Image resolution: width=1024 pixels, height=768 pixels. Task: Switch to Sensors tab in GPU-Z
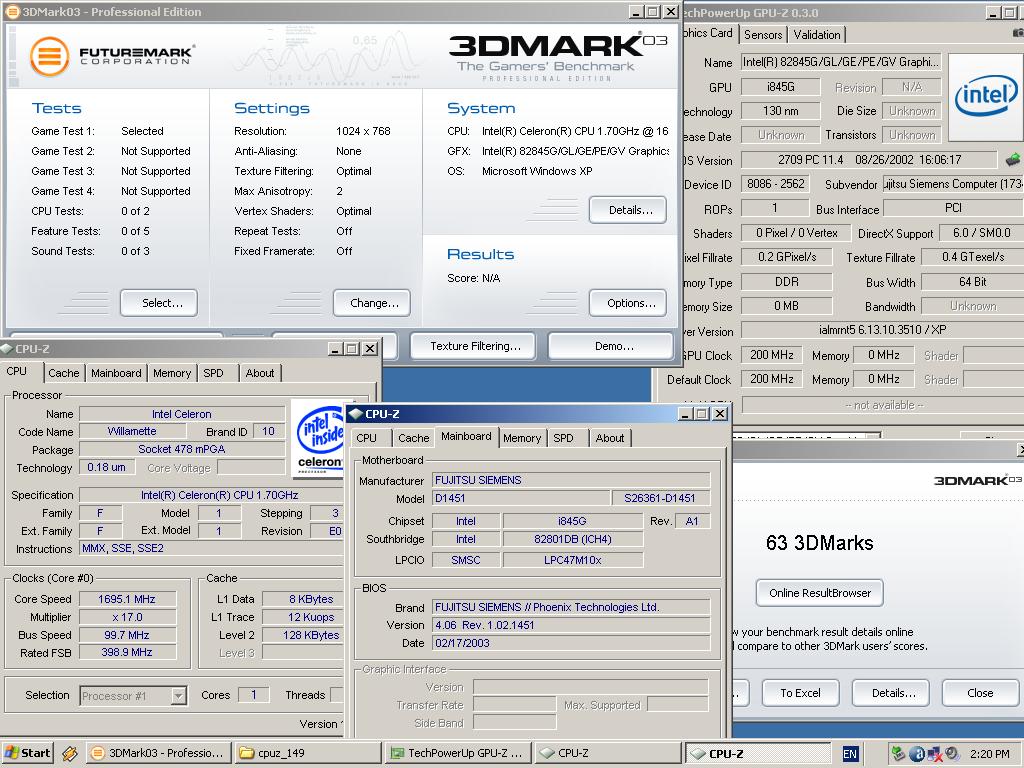tap(763, 35)
